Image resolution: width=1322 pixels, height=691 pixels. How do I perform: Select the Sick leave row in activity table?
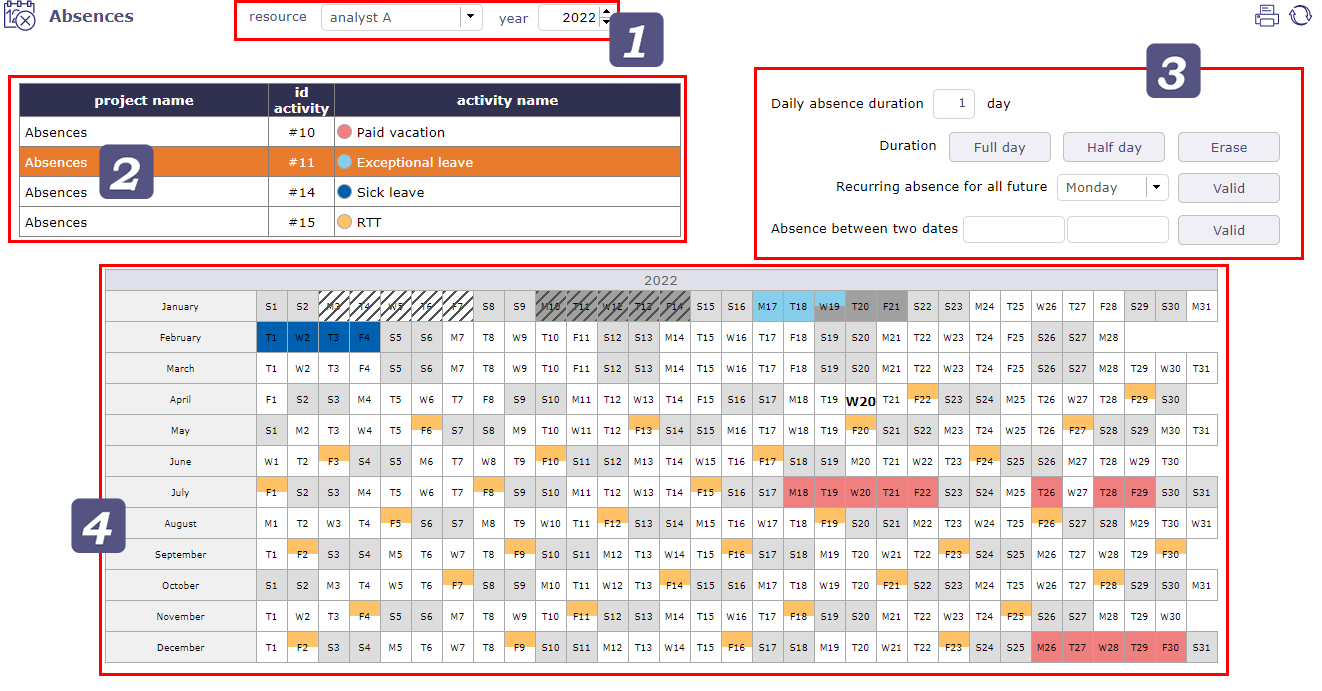point(450,191)
